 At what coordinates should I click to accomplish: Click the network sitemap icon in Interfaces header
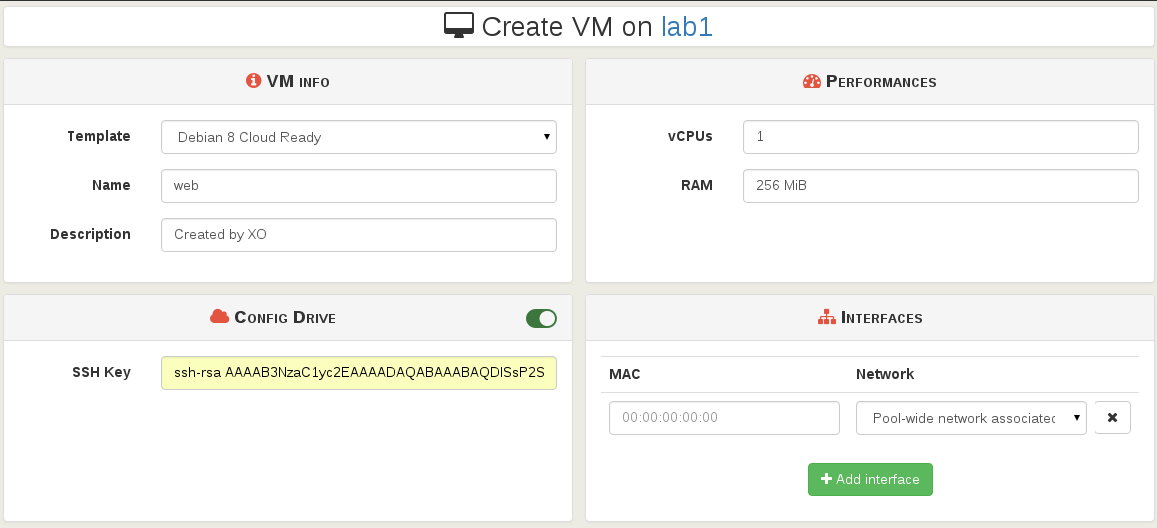826,317
